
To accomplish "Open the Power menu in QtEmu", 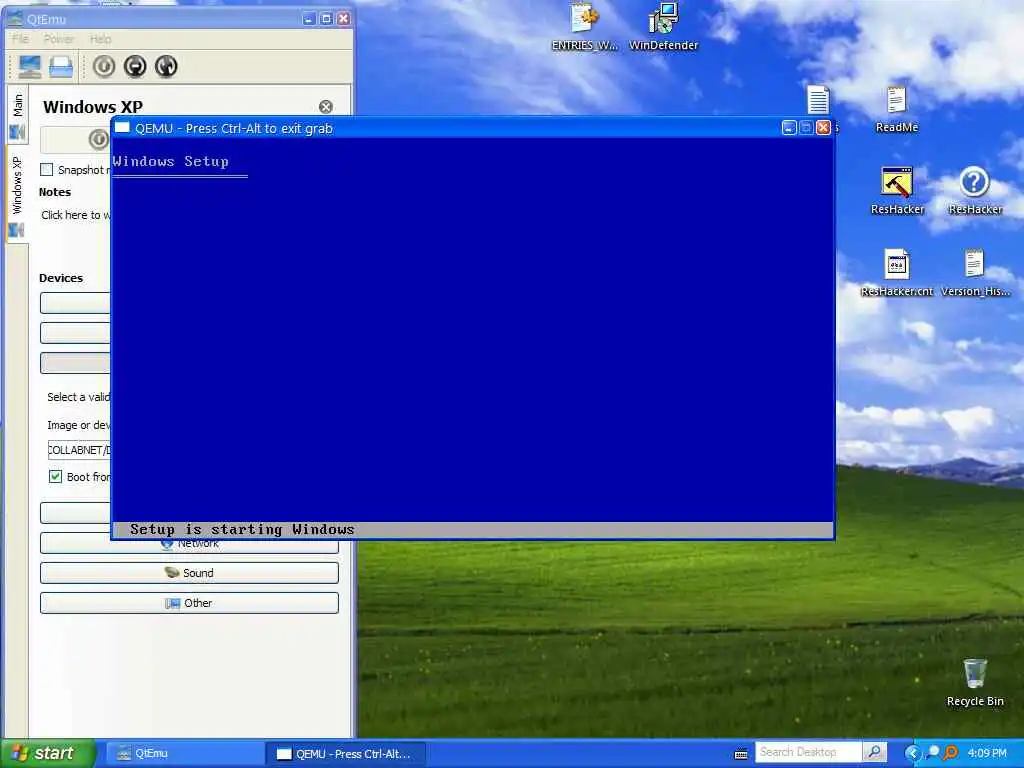I will tap(59, 39).
